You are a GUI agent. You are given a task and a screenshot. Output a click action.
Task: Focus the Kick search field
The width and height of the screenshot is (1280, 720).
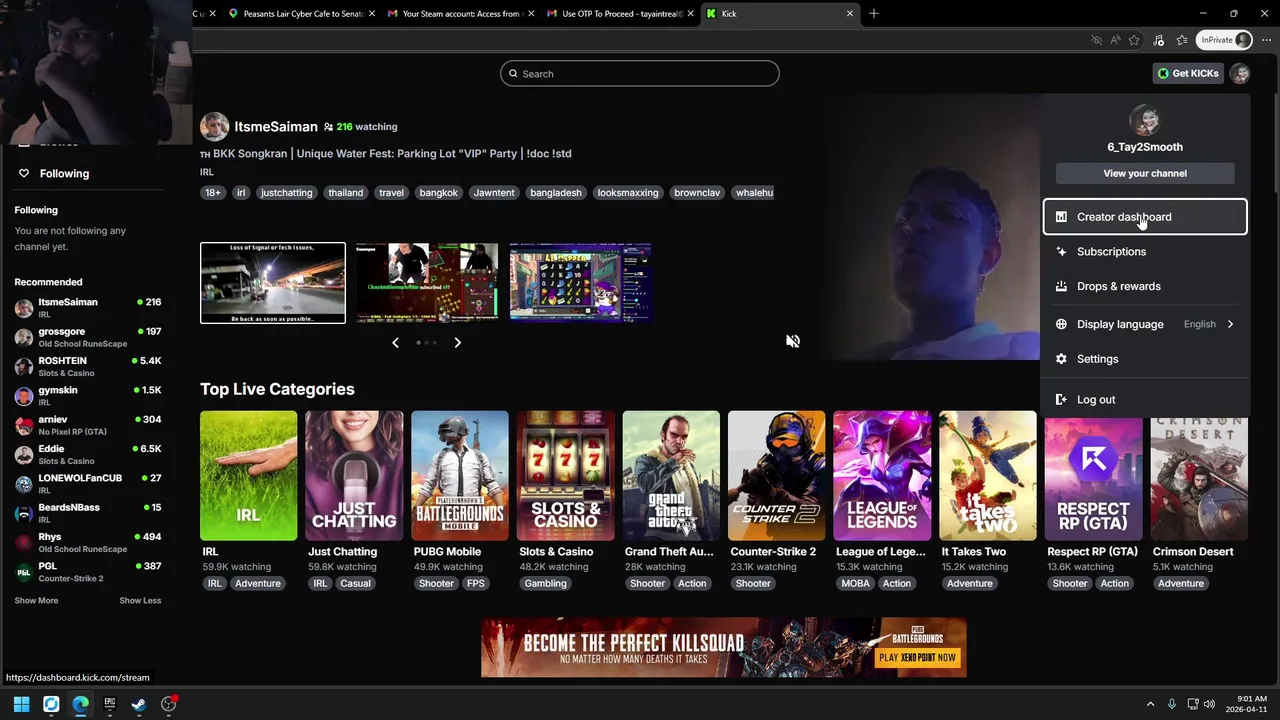click(x=640, y=73)
